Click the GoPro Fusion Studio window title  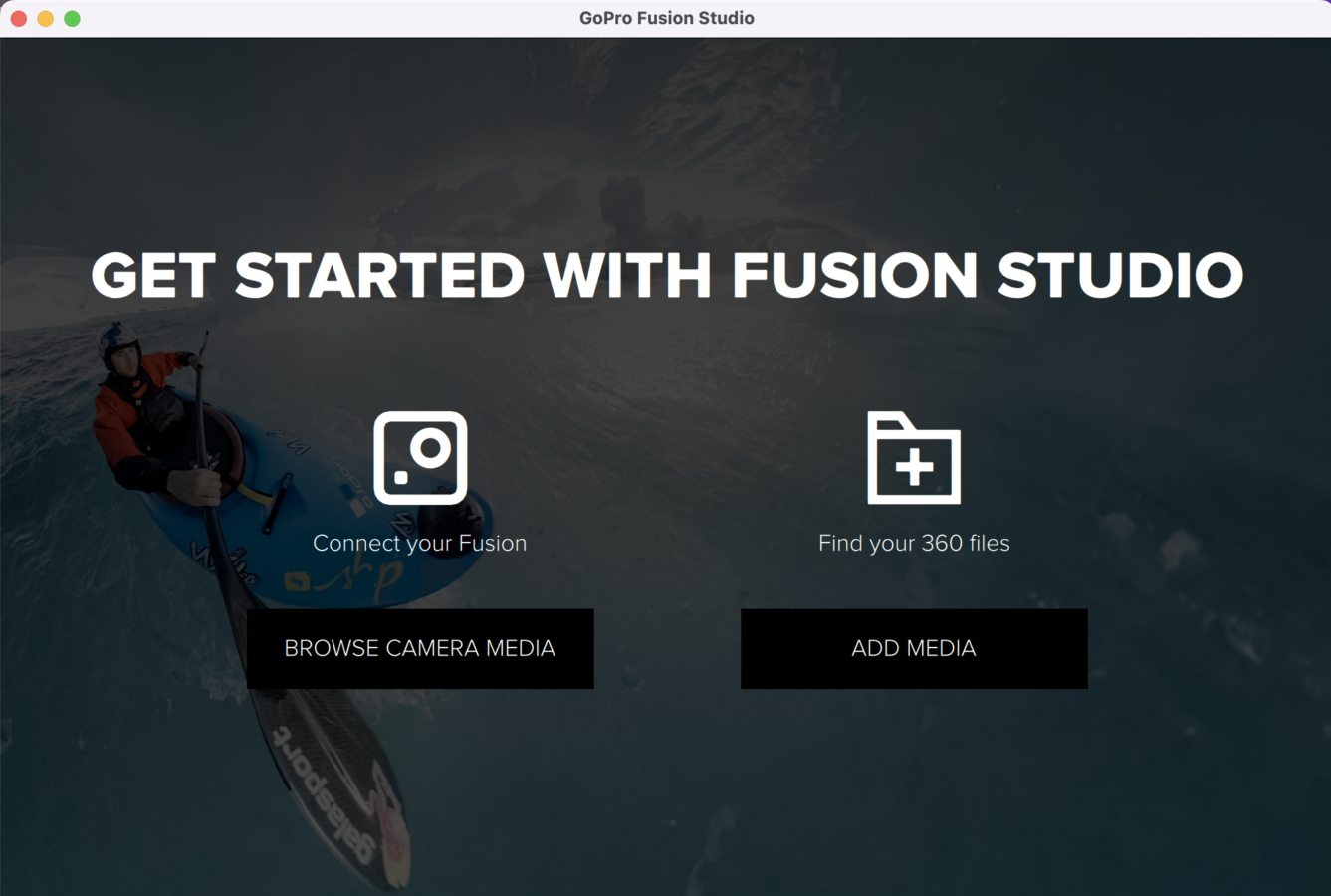pos(667,18)
